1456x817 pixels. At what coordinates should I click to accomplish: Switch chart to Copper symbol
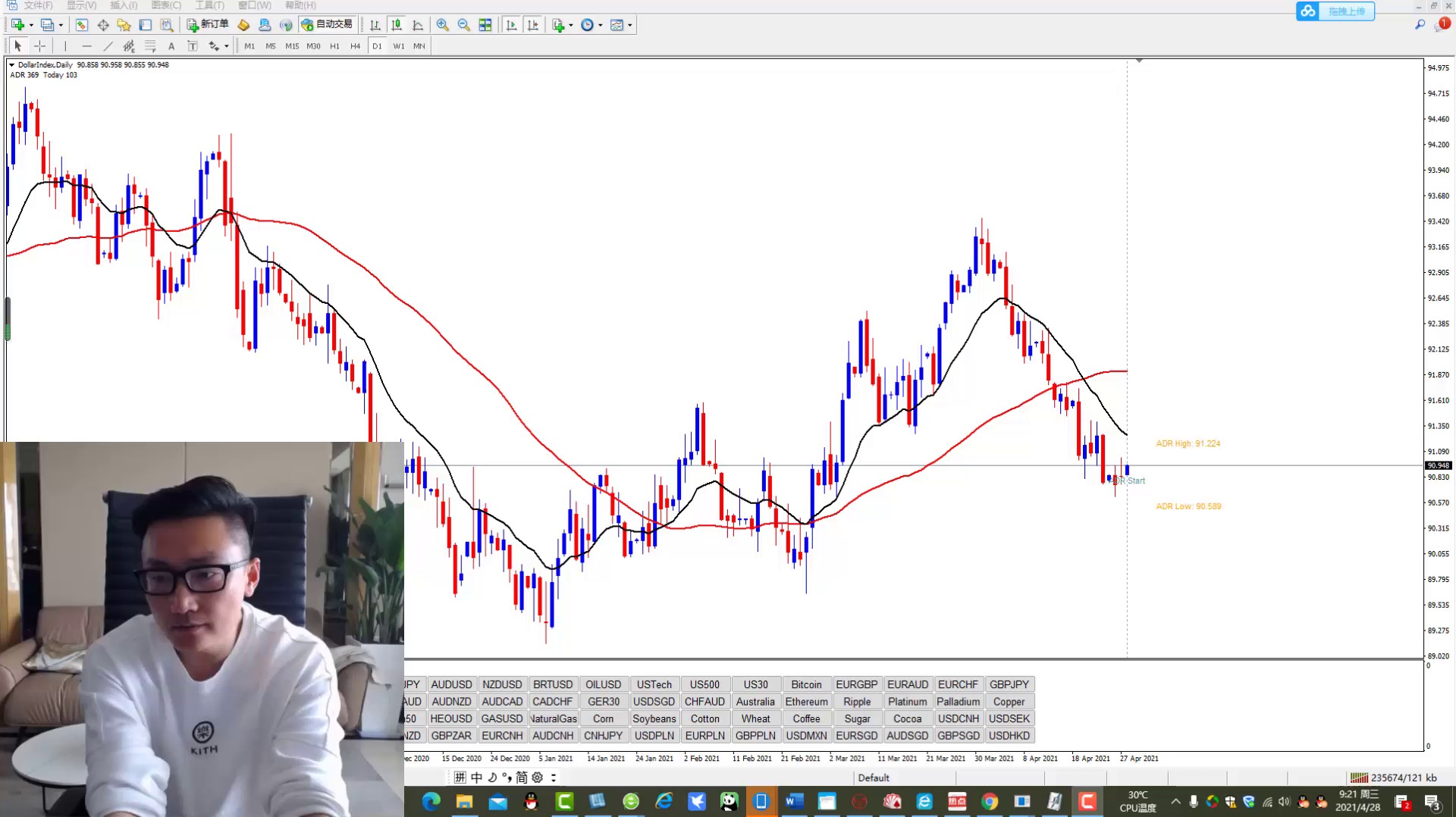coord(1009,702)
